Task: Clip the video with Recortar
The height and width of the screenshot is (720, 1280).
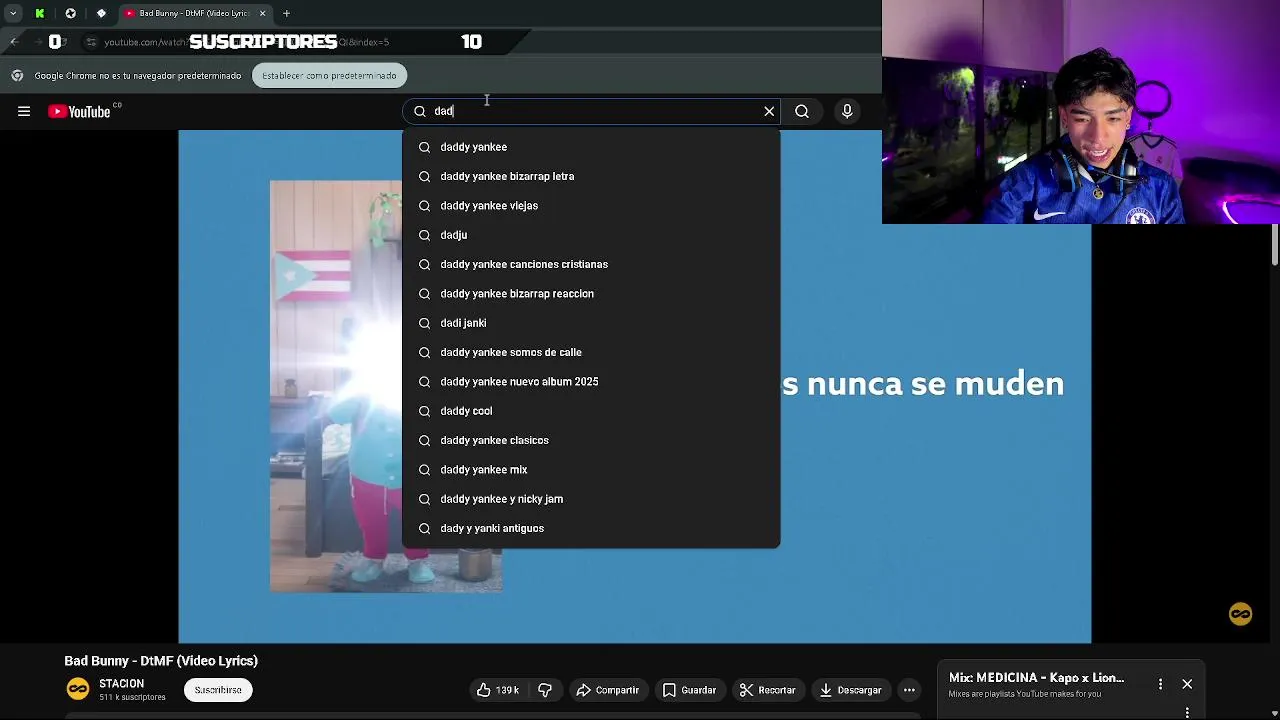Action: tap(767, 690)
